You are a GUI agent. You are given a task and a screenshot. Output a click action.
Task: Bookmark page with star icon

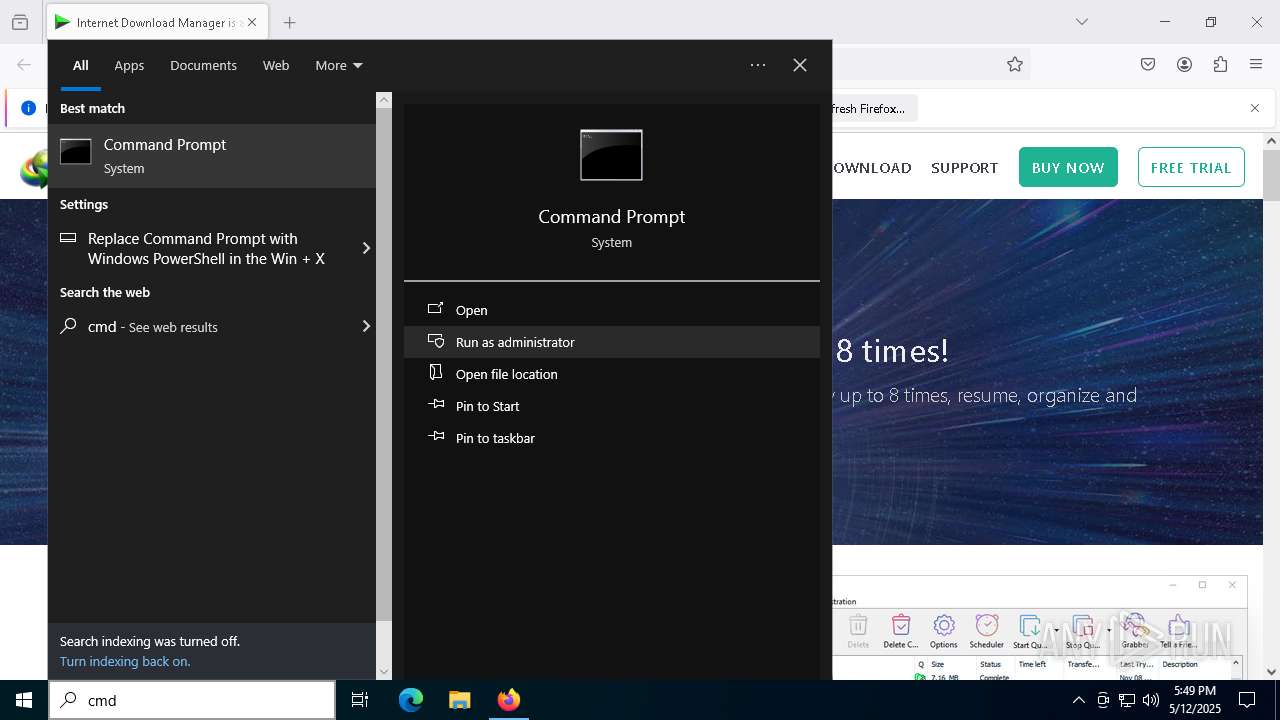tap(1015, 64)
